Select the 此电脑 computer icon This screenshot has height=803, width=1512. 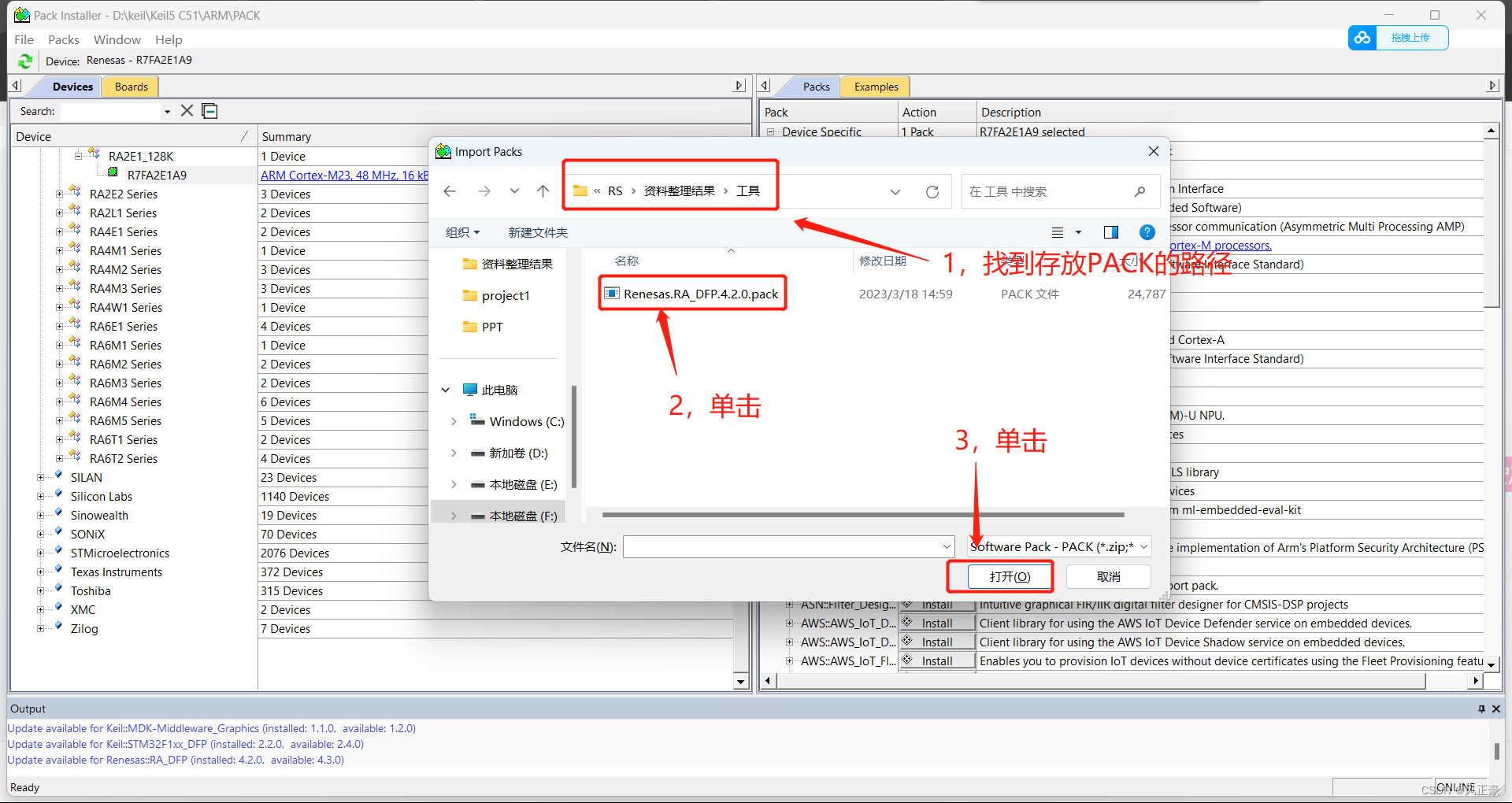pyautogui.click(x=470, y=390)
